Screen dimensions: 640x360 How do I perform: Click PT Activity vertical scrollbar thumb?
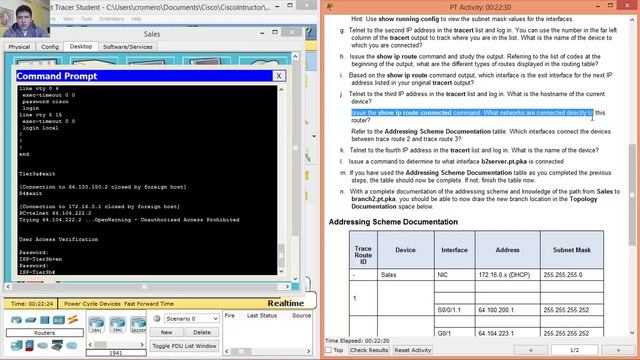[x=632, y=195]
